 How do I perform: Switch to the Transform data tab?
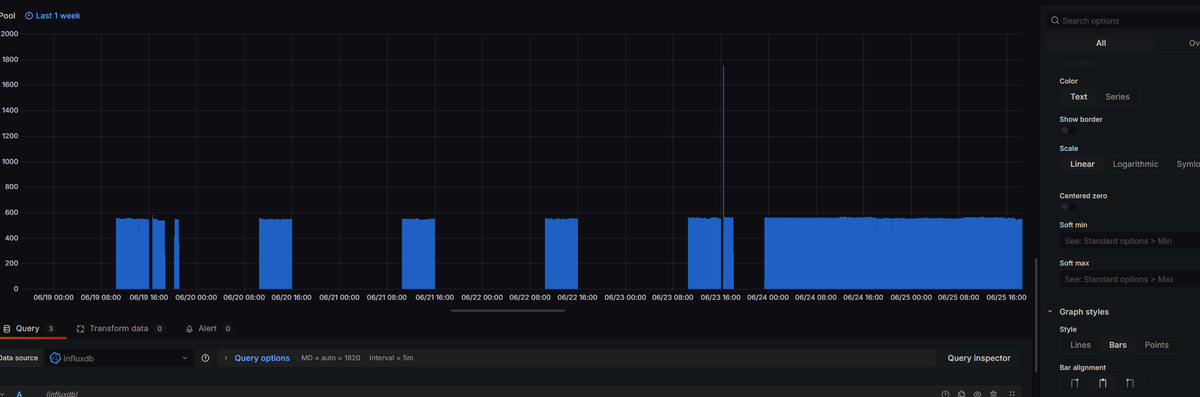pyautogui.click(x=119, y=328)
